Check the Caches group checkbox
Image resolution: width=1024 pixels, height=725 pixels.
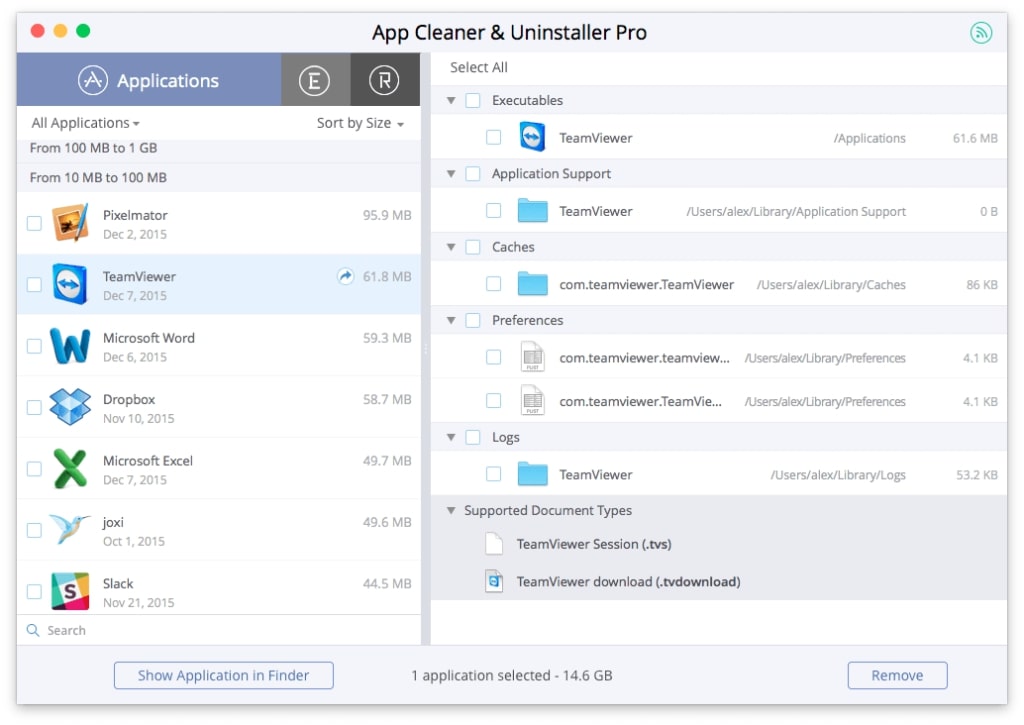click(x=473, y=247)
